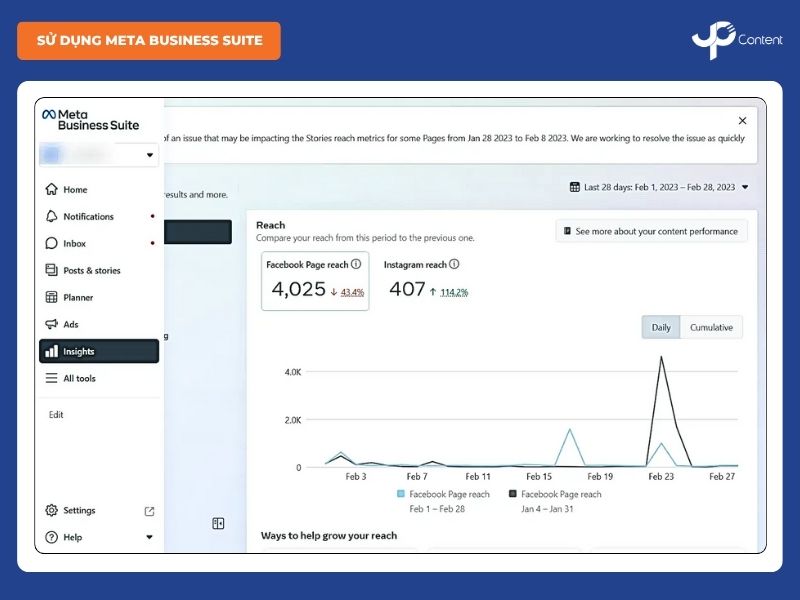Click the Posts & stories icon
800x600 pixels.
(52, 271)
